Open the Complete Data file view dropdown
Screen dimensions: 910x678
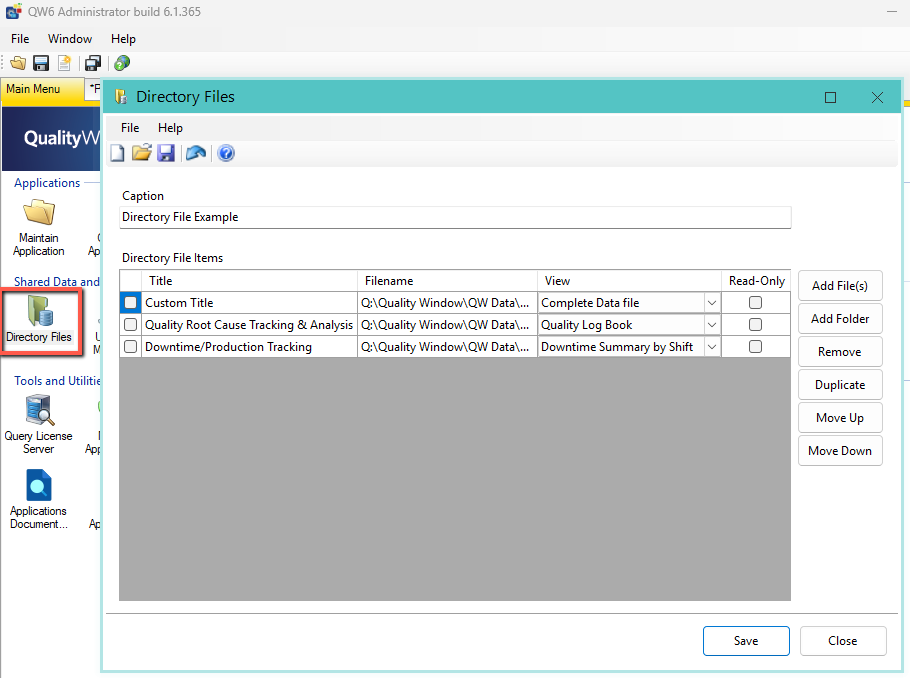pyautogui.click(x=710, y=302)
